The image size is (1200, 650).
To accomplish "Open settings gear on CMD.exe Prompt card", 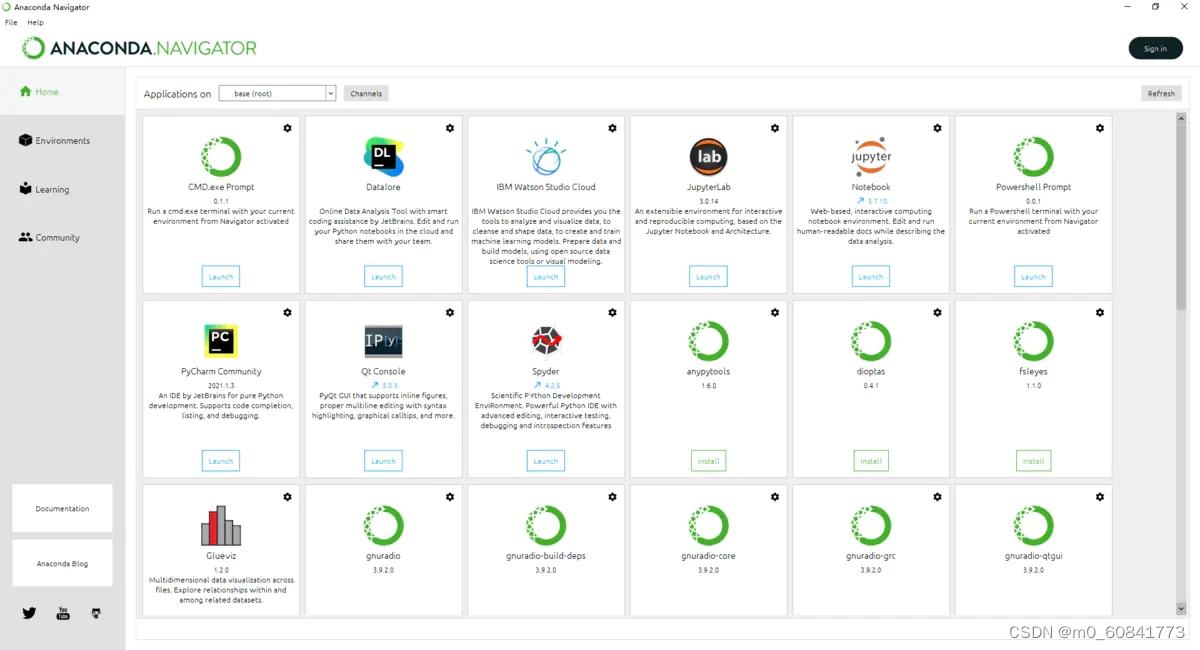I will click(288, 128).
